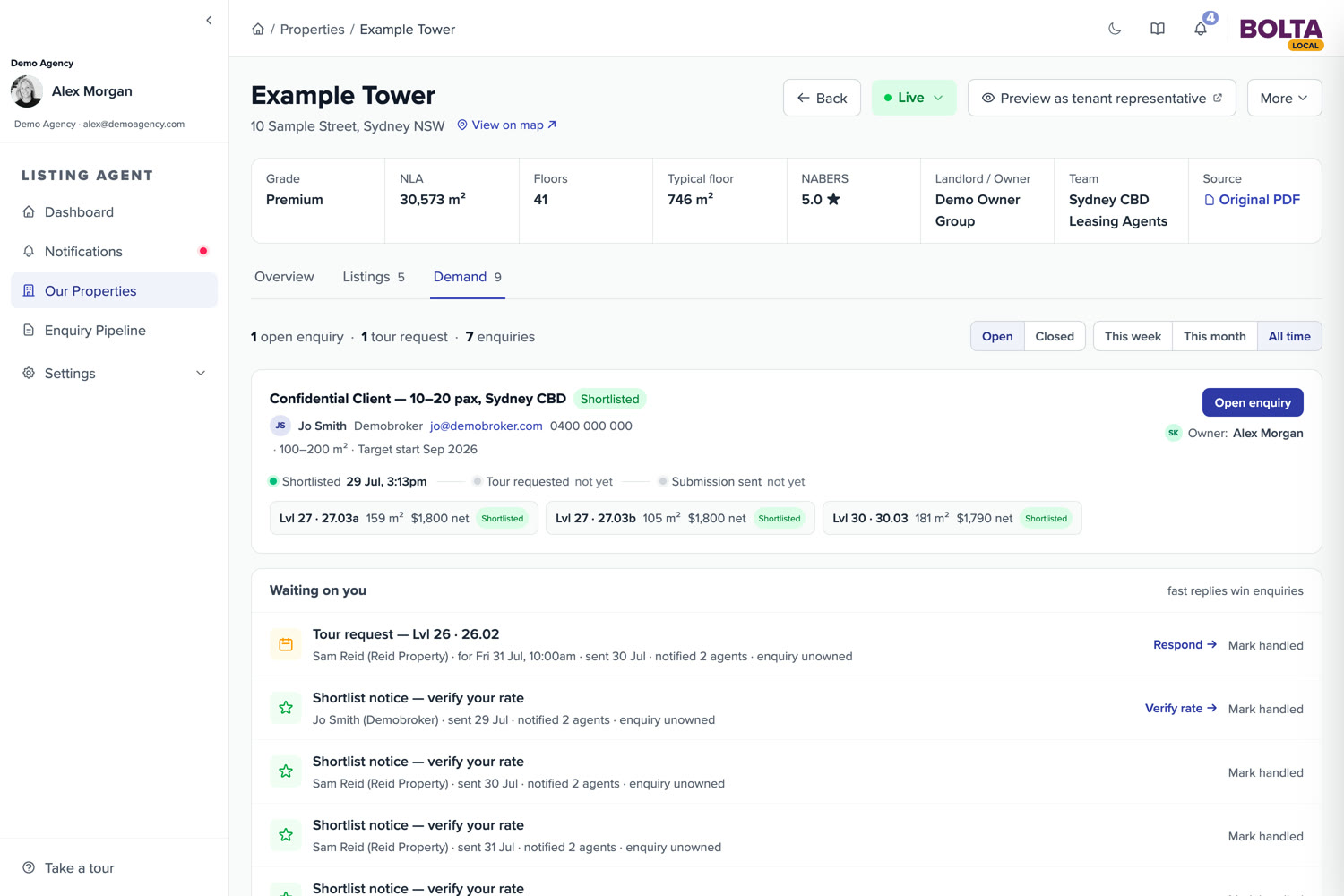This screenshot has width=1344, height=896.
Task: Go to Our Properties in the sidebar
Action: click(x=114, y=291)
